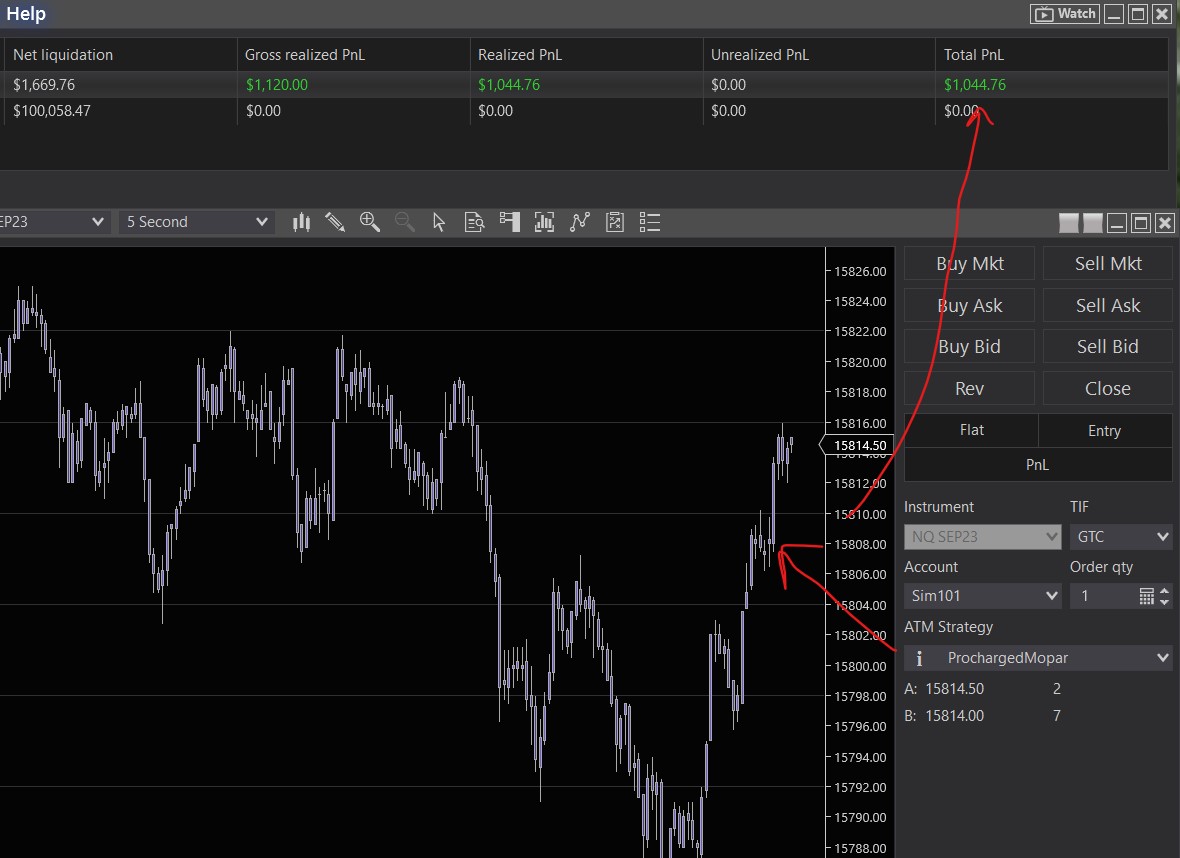Click the Buy Bid button

click(969, 346)
